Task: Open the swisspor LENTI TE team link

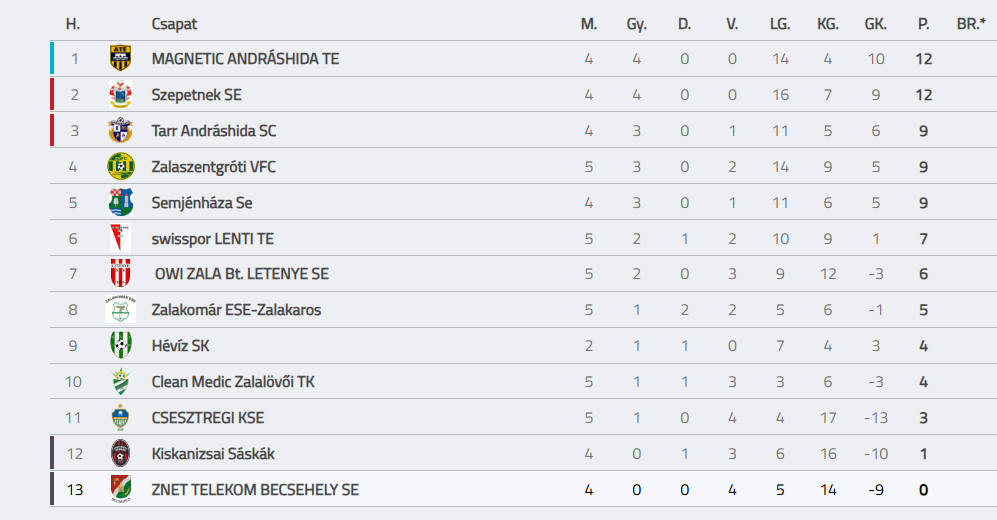Action: 212,238
